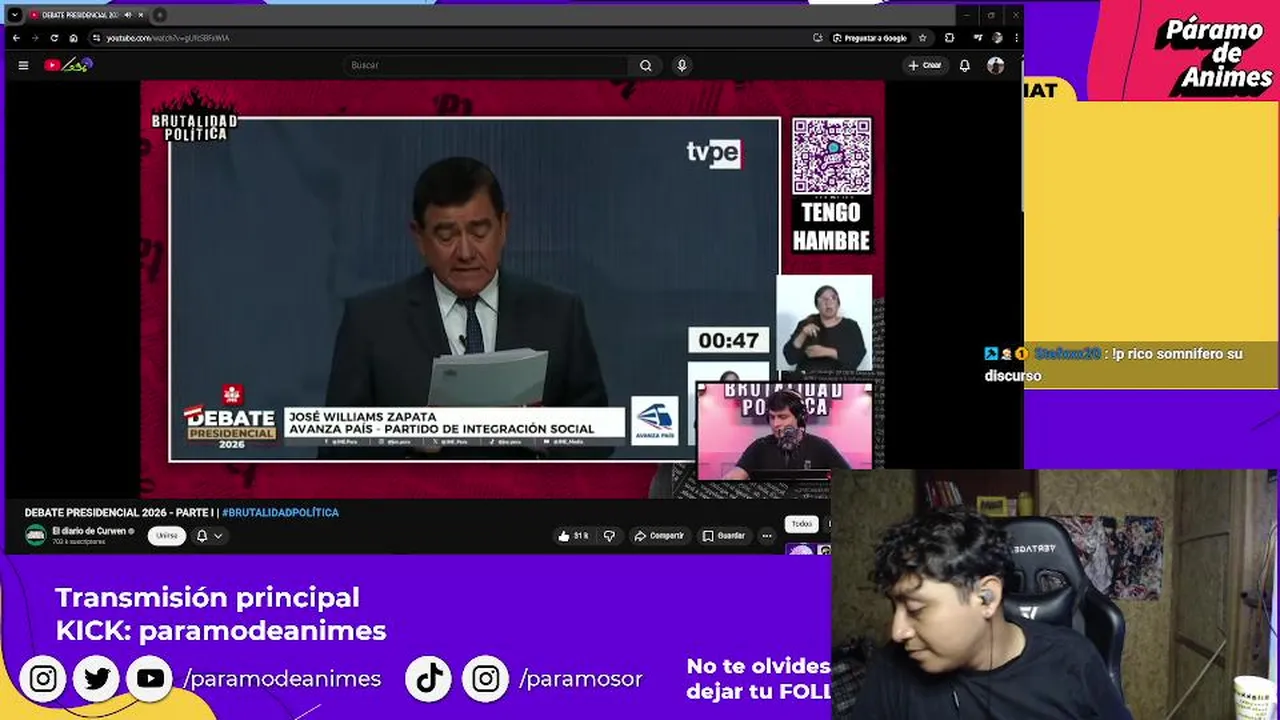The width and height of the screenshot is (1280, 720).
Task: Go to the browser home page
Action: (x=73, y=38)
